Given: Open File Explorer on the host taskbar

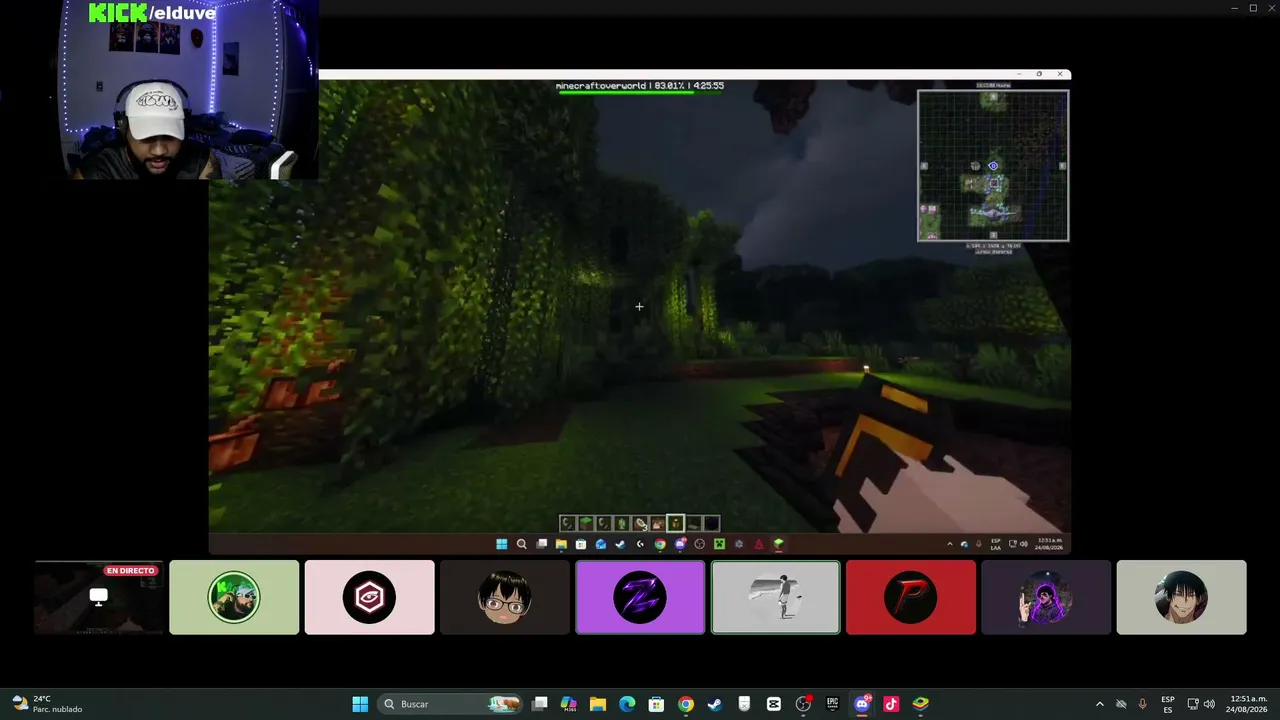Looking at the screenshot, I should [x=598, y=704].
